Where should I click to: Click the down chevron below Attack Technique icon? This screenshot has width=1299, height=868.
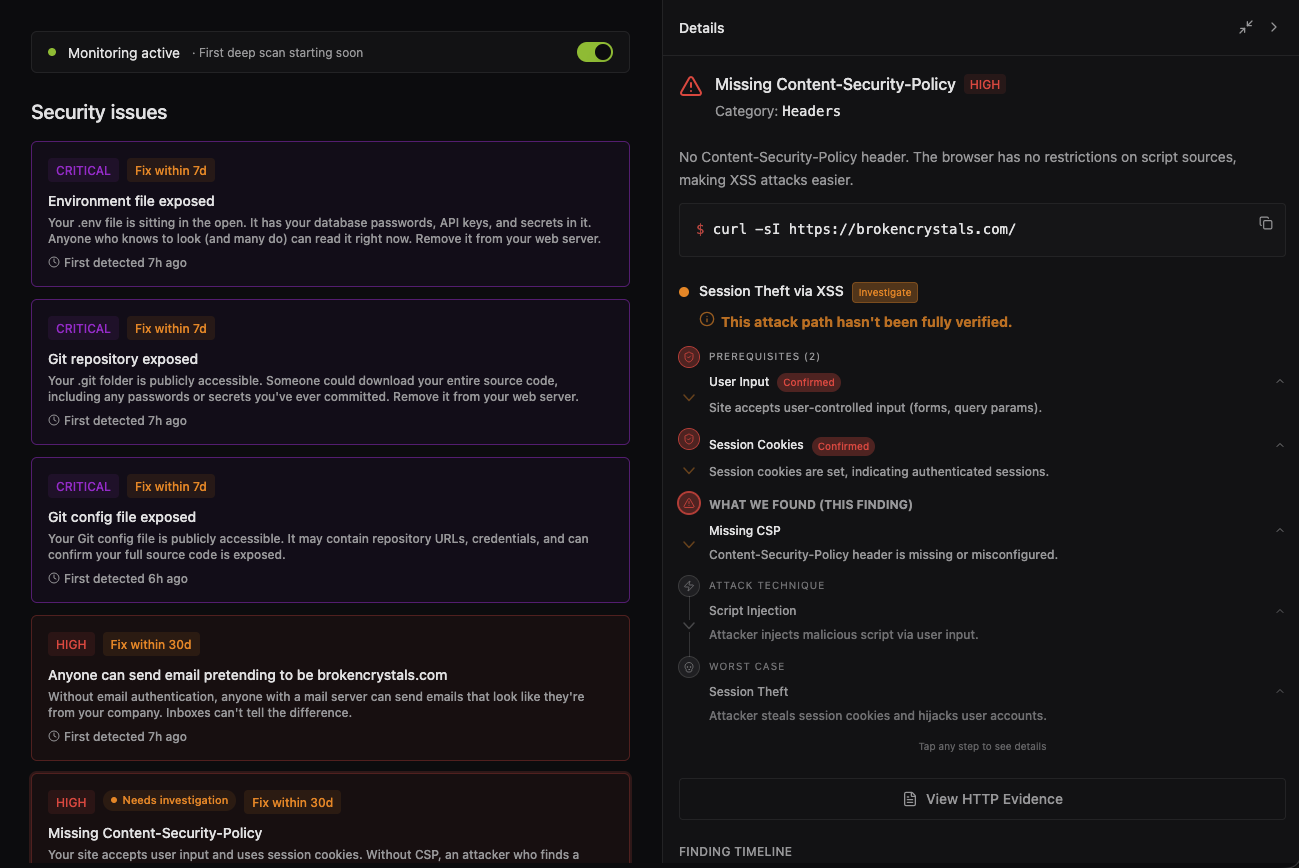click(x=688, y=626)
